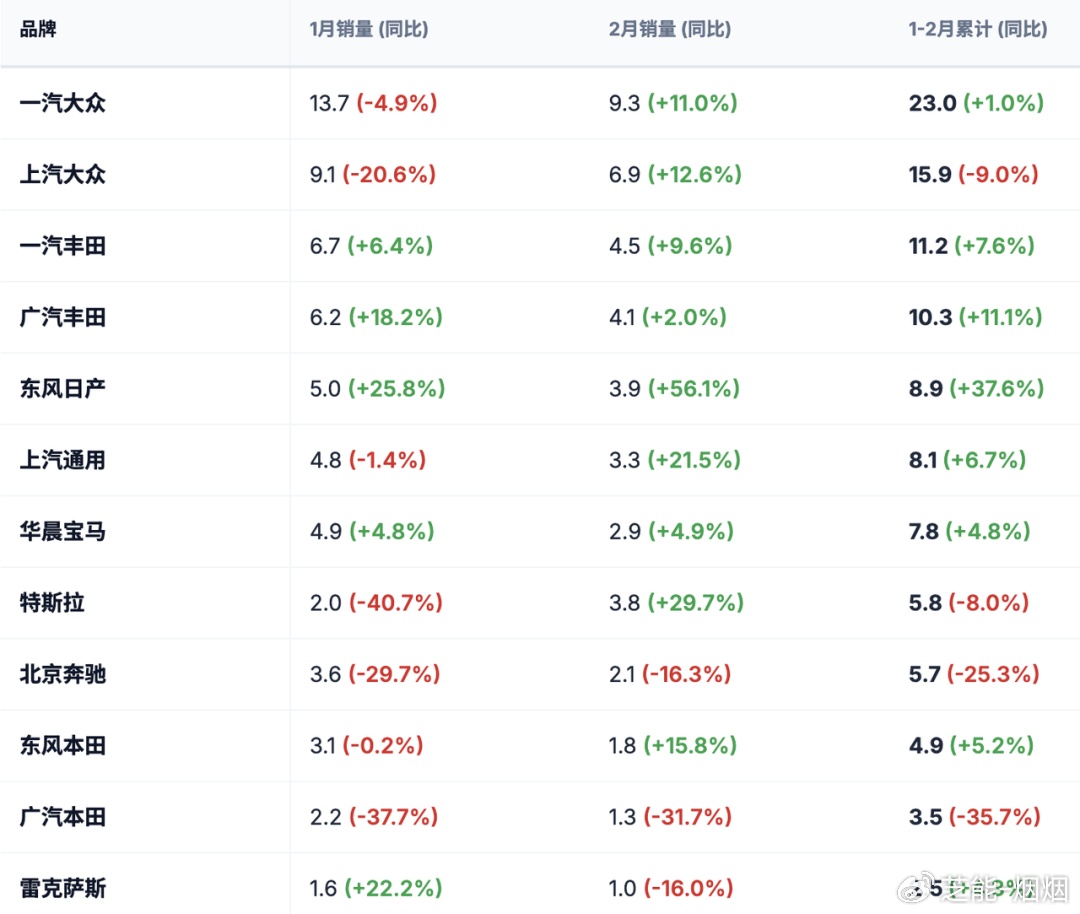Click 特斯拉's January -40.7% value
The image size is (1080, 914).
point(395,603)
